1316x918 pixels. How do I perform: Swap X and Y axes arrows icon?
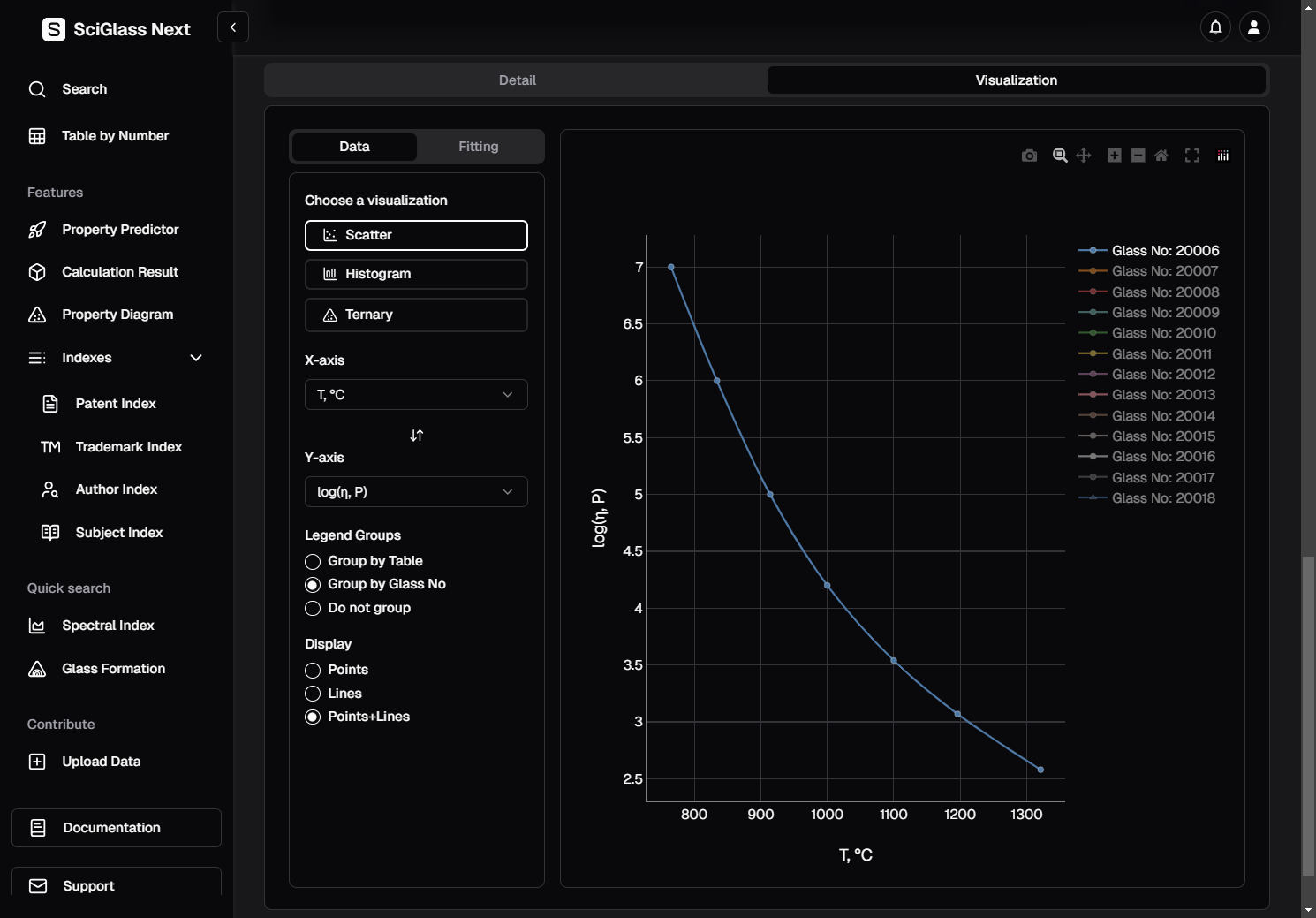(417, 436)
